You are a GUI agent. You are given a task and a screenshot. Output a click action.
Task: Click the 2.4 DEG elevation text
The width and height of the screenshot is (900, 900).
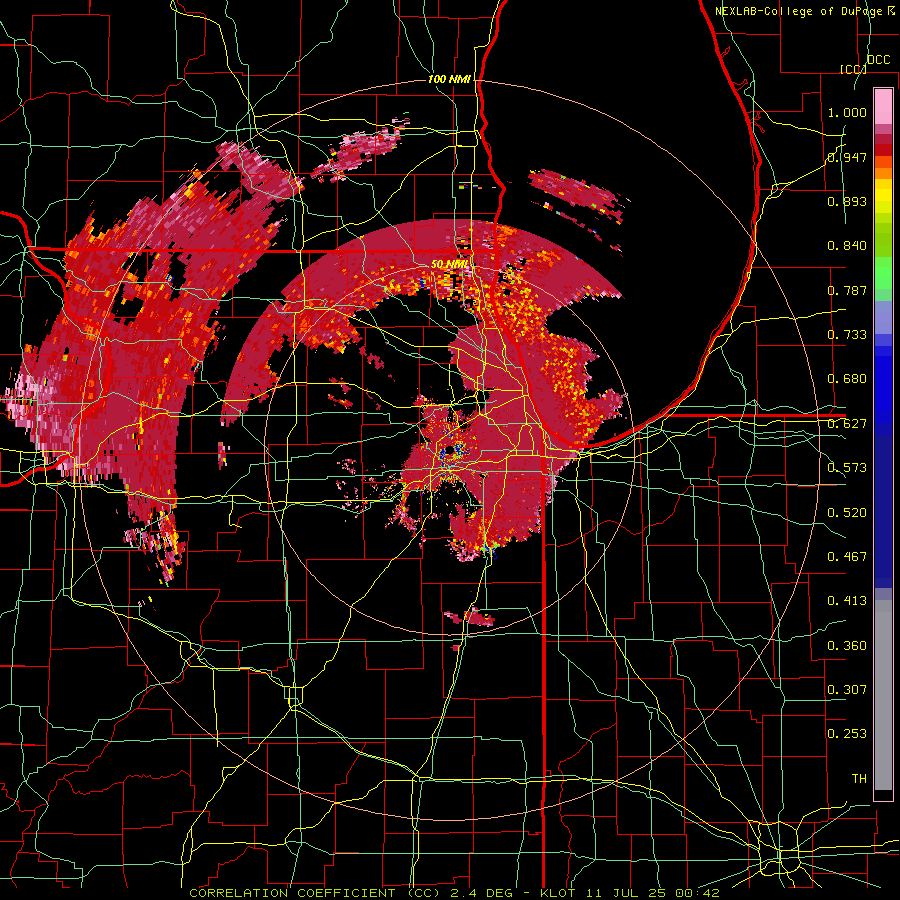[482, 893]
